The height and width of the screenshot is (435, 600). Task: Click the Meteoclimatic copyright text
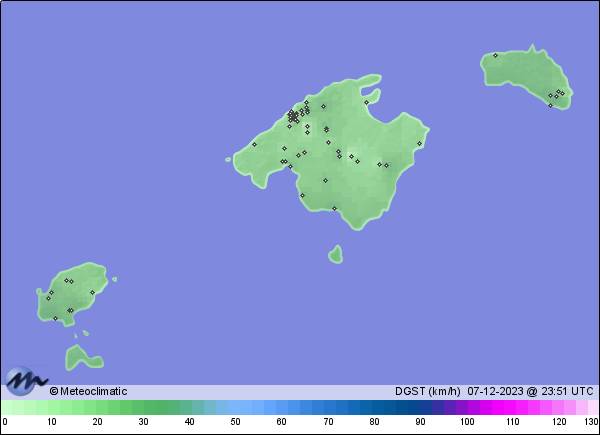88,391
